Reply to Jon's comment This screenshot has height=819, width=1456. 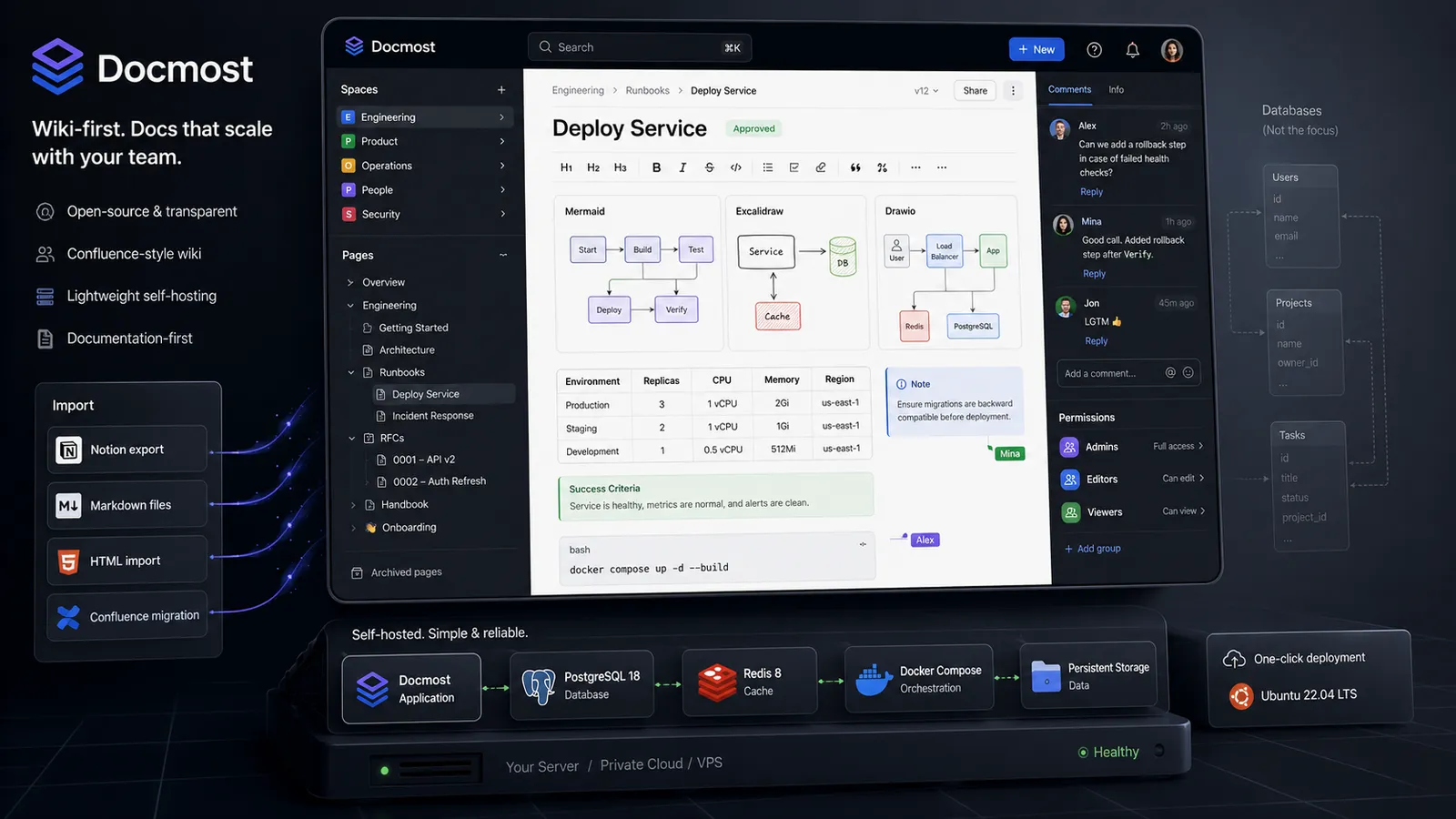pos(1097,341)
